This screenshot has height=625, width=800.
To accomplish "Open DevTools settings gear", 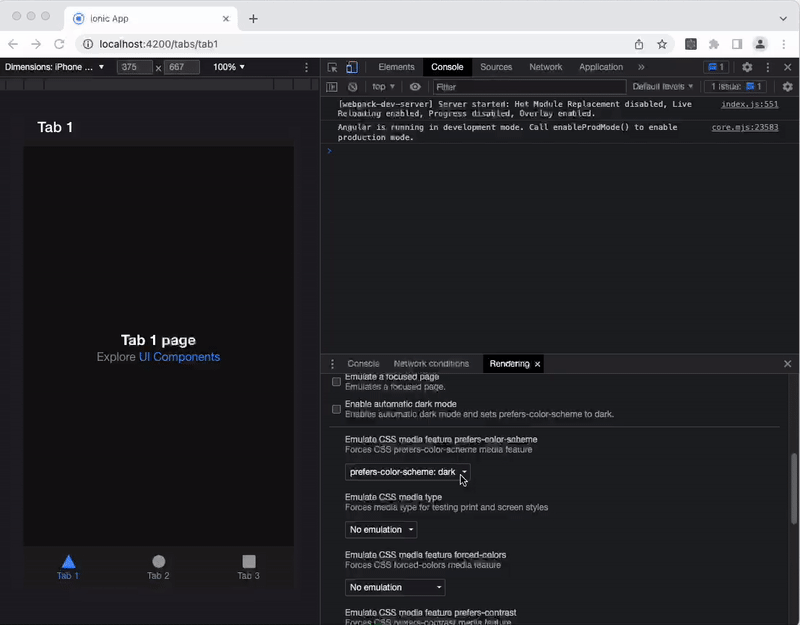I will [747, 67].
